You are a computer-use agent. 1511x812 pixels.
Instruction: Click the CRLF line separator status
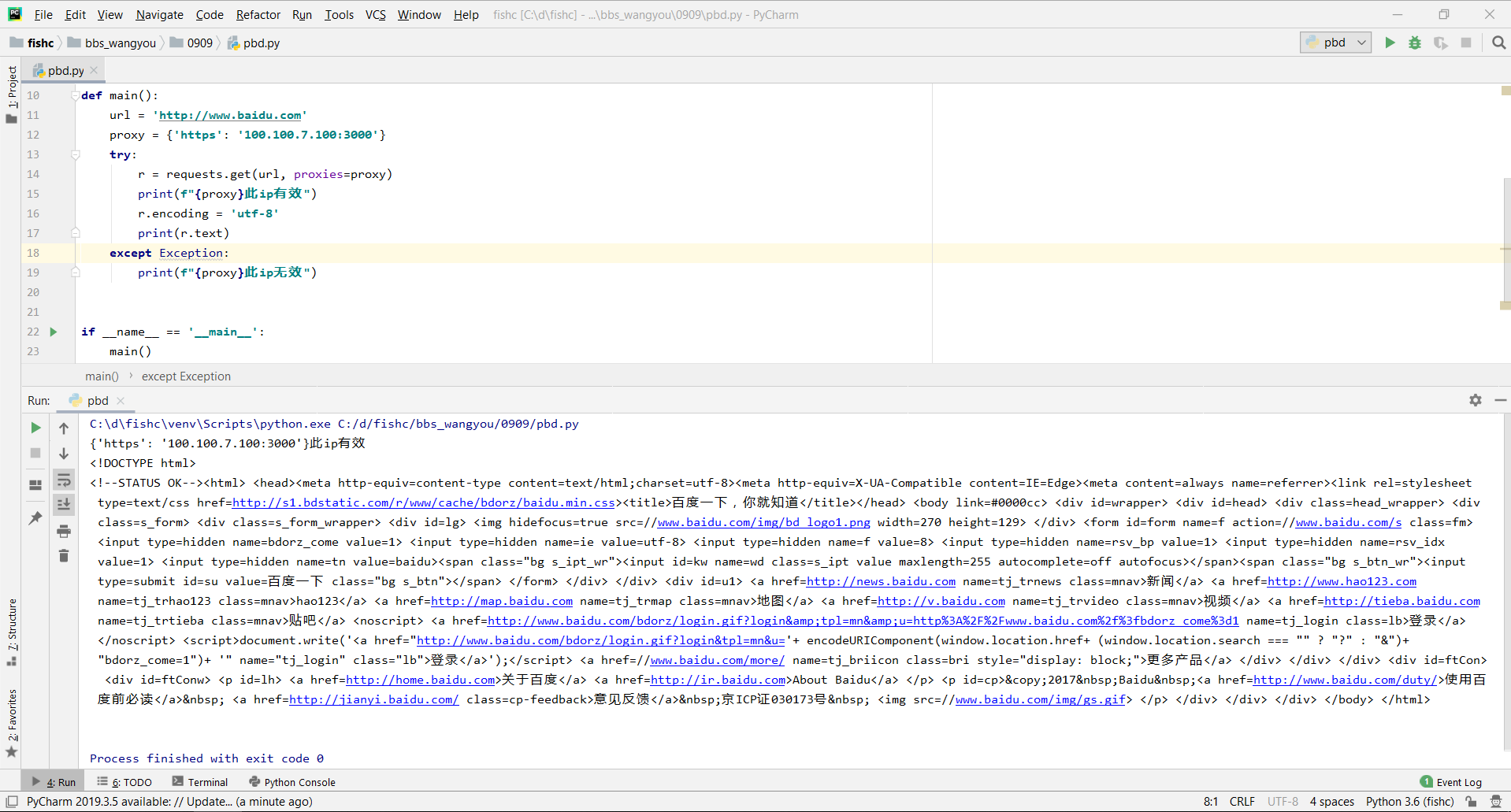[x=1242, y=802]
